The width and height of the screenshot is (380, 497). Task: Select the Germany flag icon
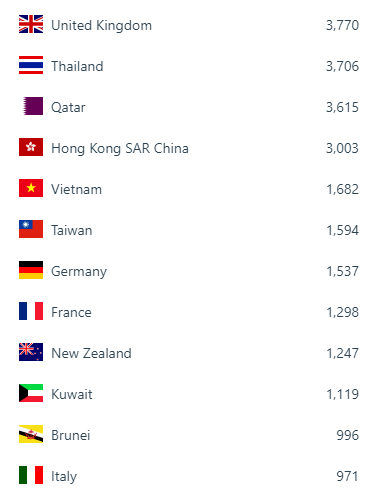[31, 270]
